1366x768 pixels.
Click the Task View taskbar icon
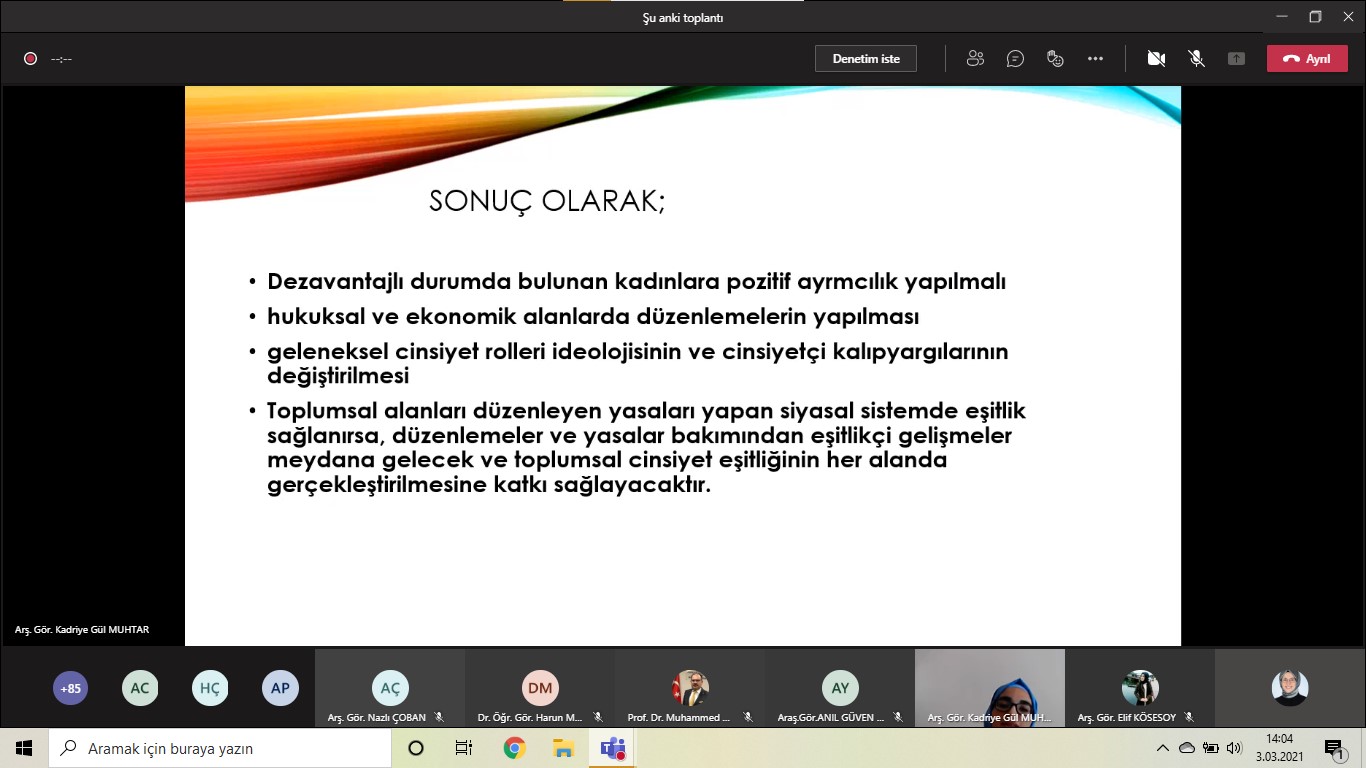pos(464,748)
